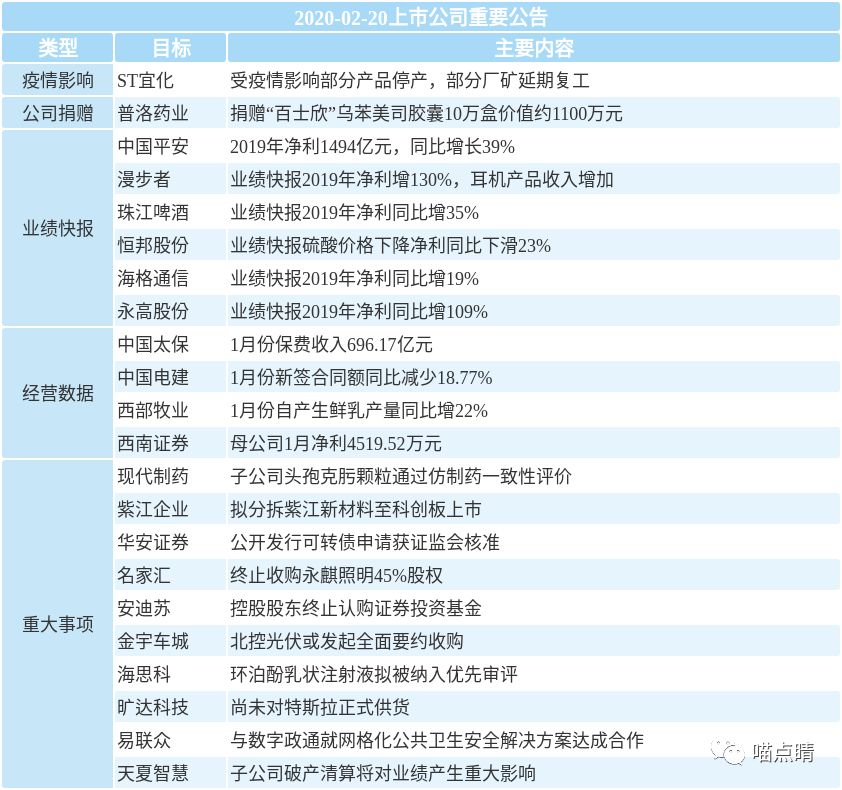Click text 硫酸价格下降净利同比下滑23%
The height and width of the screenshot is (790, 842).
click(426, 245)
